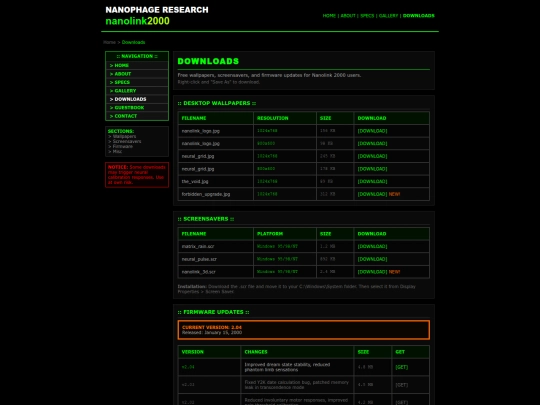The image size is (540, 405).
Task: Click the NANOPHAGE RESEARCH header title
Action: pos(157,10)
